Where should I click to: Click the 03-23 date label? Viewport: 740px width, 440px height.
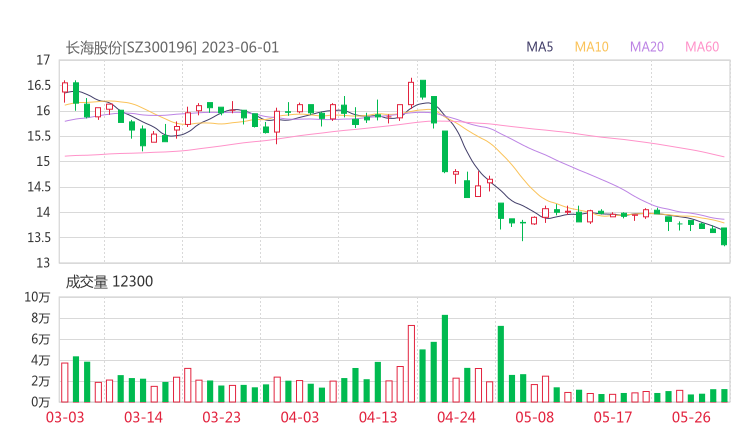(x=221, y=417)
